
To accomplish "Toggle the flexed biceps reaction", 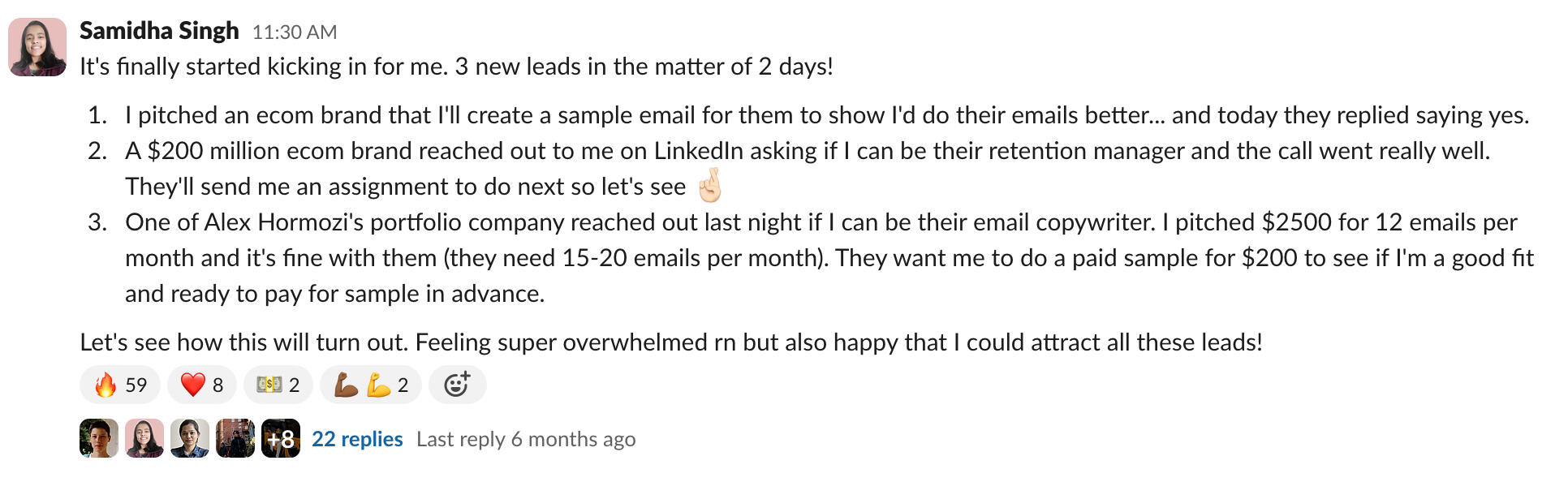I will pyautogui.click(x=370, y=385).
